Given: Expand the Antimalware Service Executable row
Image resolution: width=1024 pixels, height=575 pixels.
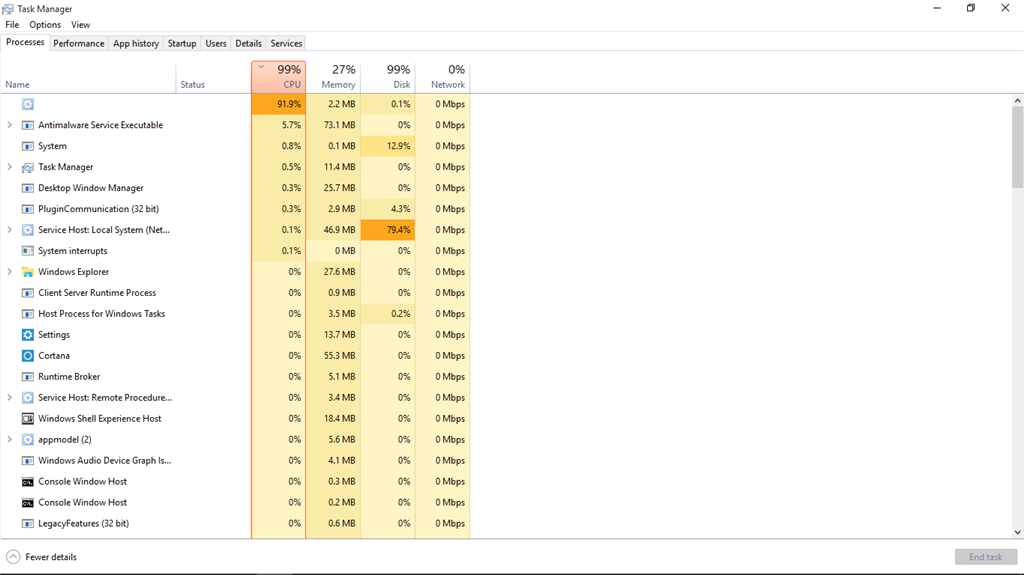Looking at the screenshot, I should coord(9,125).
